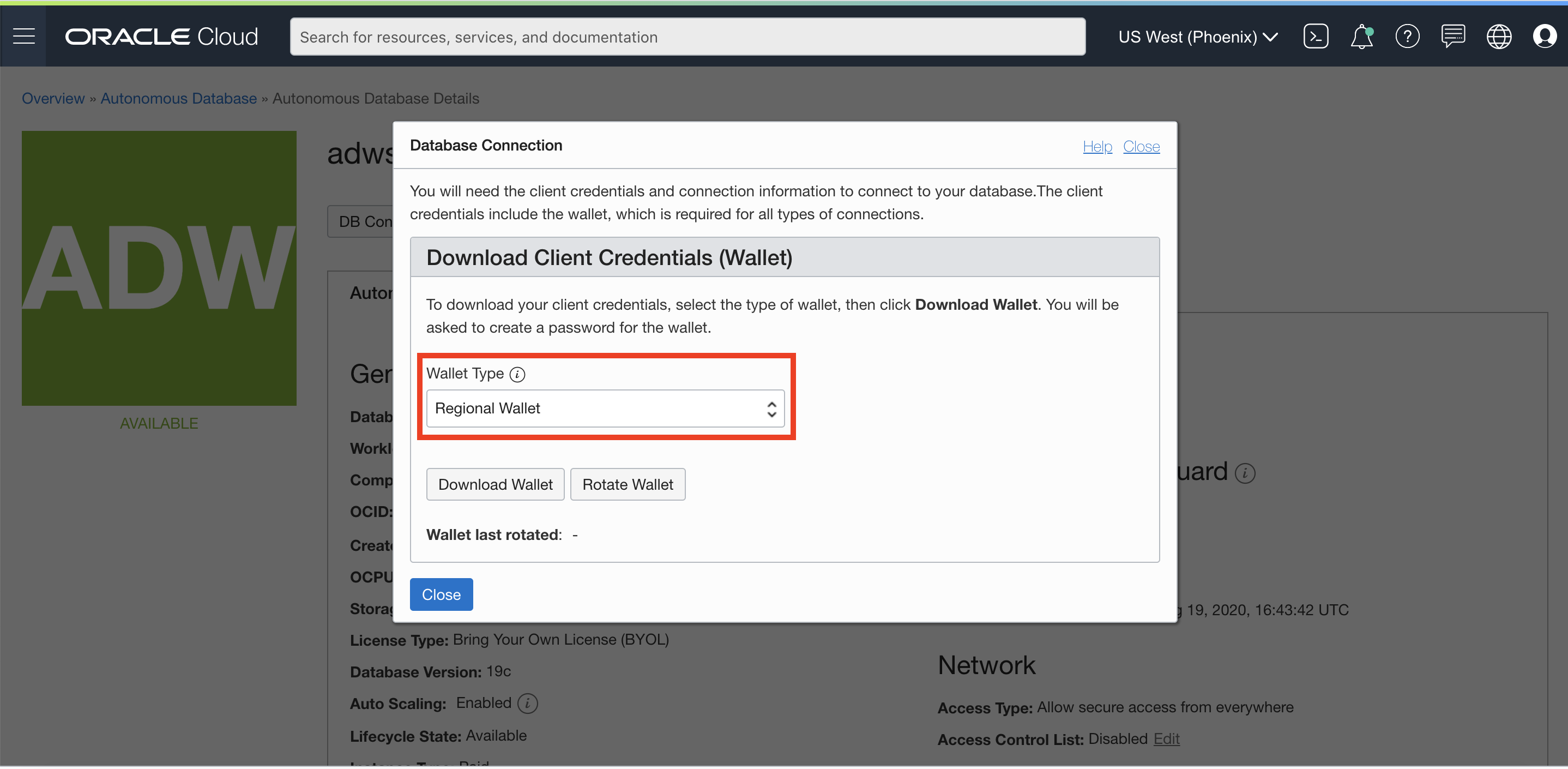Open the hamburger navigation menu
The height and width of the screenshot is (769, 1568).
click(x=24, y=37)
